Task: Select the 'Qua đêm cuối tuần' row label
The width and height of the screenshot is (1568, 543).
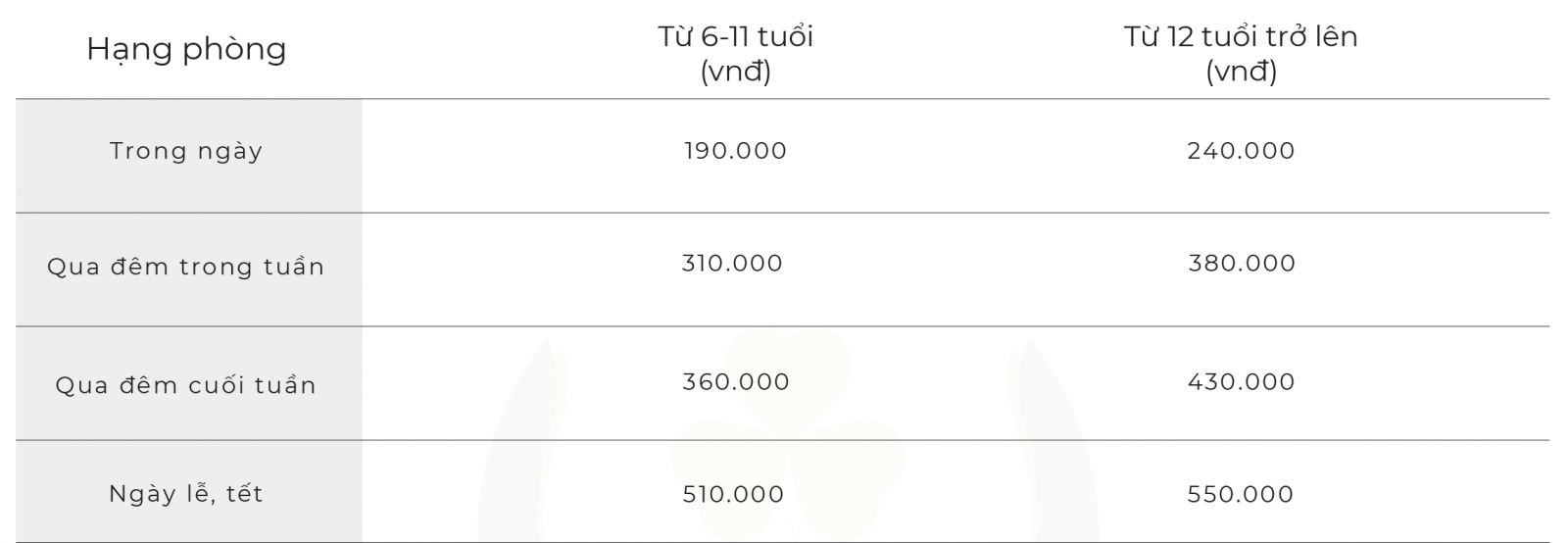Action: 186,385
